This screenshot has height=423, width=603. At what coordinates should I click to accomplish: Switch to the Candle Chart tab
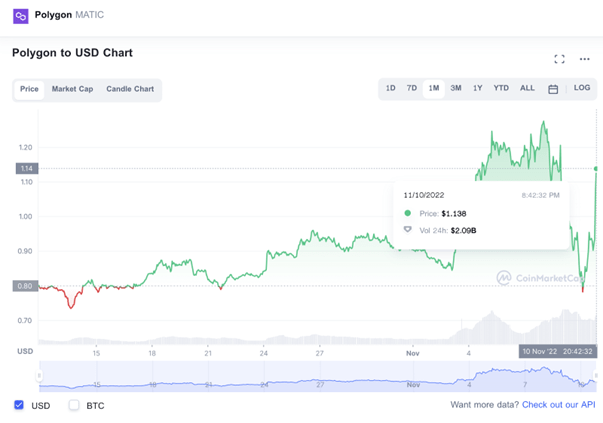[x=130, y=89]
